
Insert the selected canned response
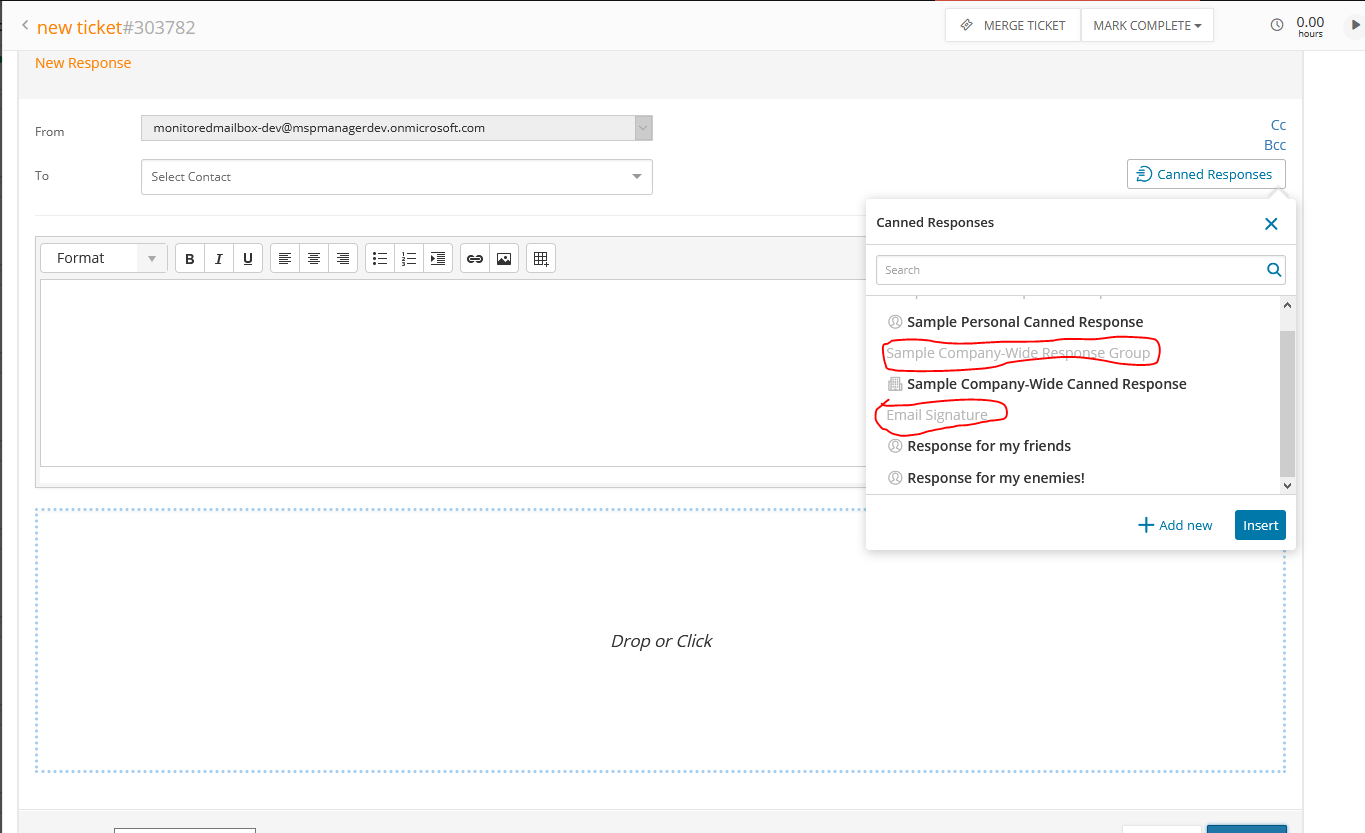[x=1260, y=524]
